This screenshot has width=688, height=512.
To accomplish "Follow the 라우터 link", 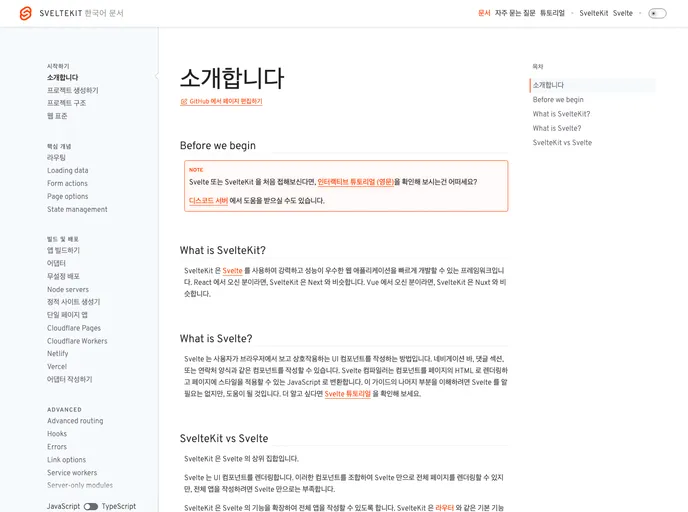I will tap(444, 508).
